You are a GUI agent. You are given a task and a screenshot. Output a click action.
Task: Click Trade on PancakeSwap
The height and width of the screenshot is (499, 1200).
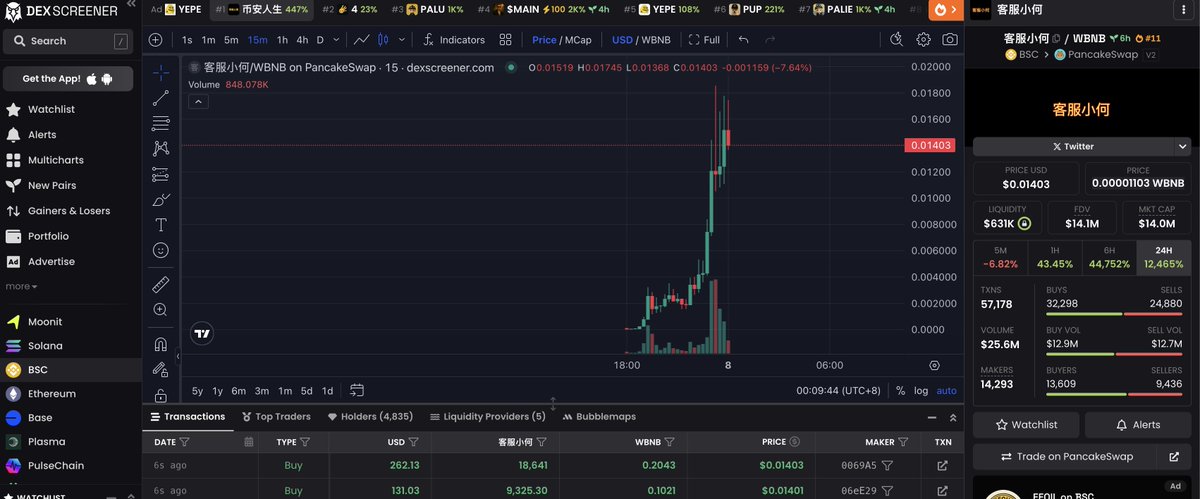pyautogui.click(x=1066, y=457)
